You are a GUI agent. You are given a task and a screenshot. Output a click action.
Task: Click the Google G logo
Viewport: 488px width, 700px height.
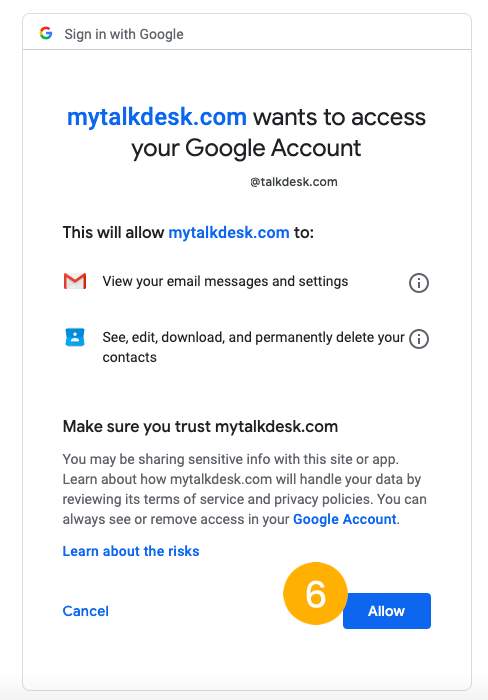click(46, 33)
